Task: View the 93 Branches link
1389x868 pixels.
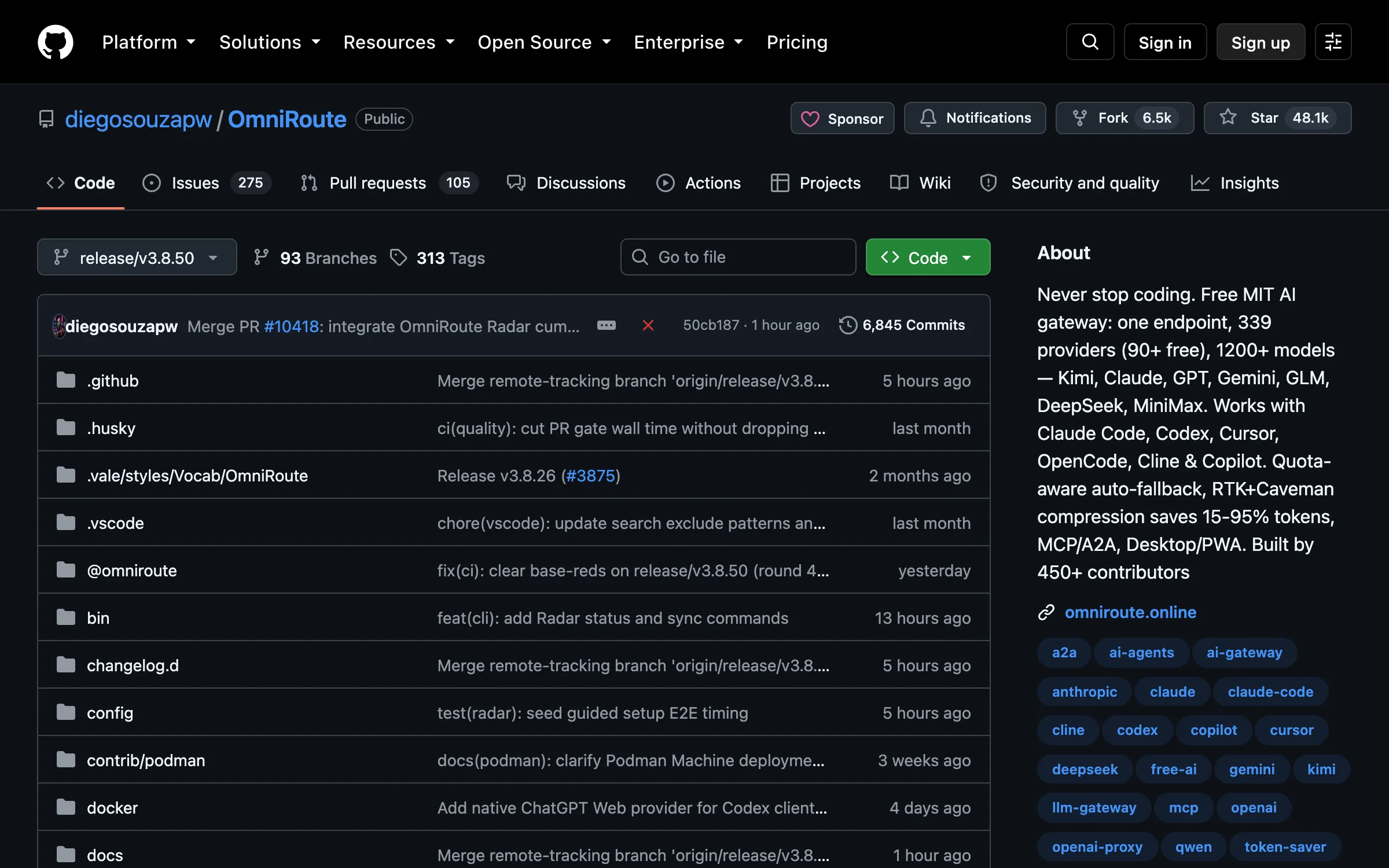Action: [x=315, y=258]
